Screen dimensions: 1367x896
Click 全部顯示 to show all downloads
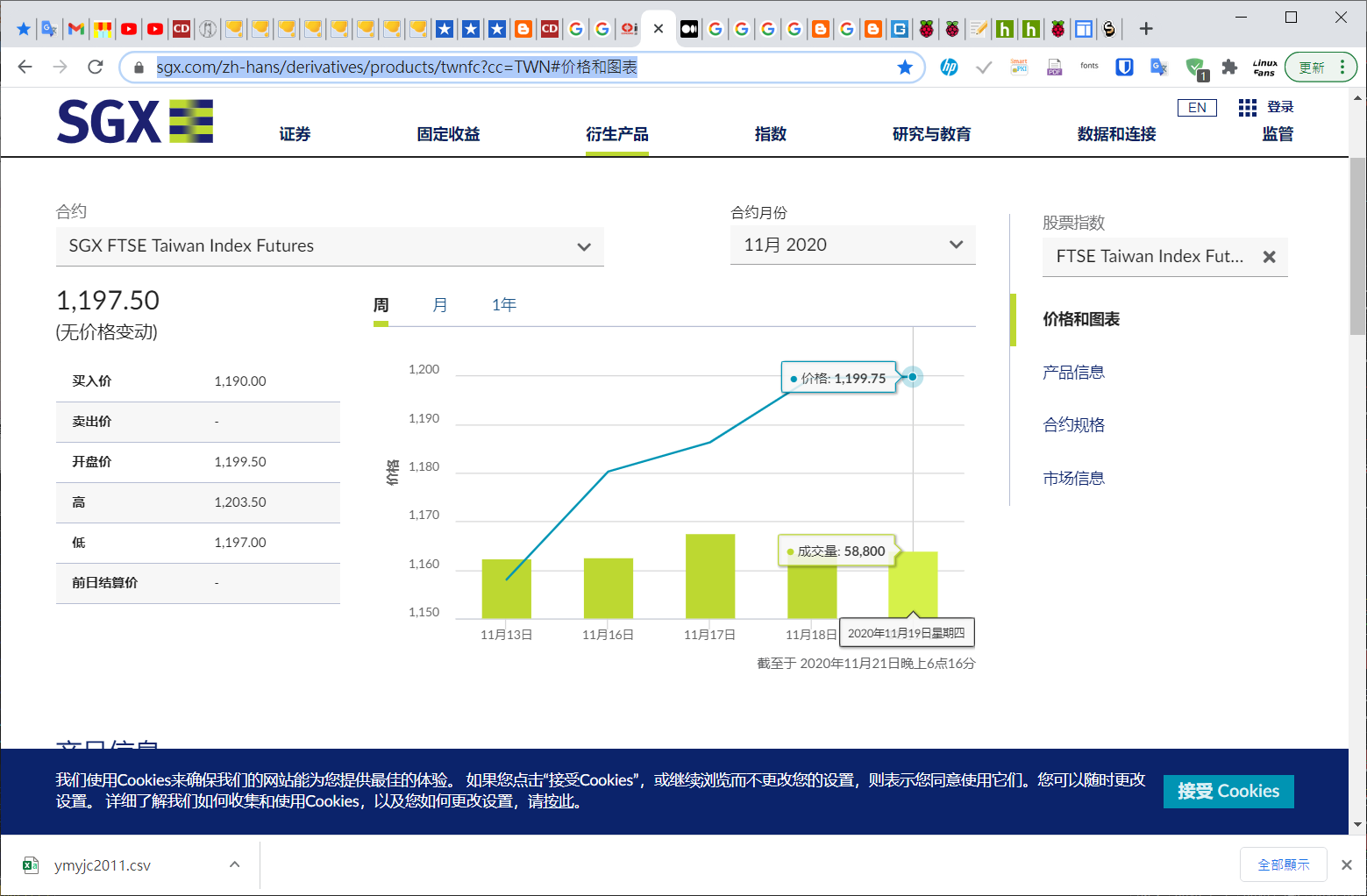point(1284,864)
